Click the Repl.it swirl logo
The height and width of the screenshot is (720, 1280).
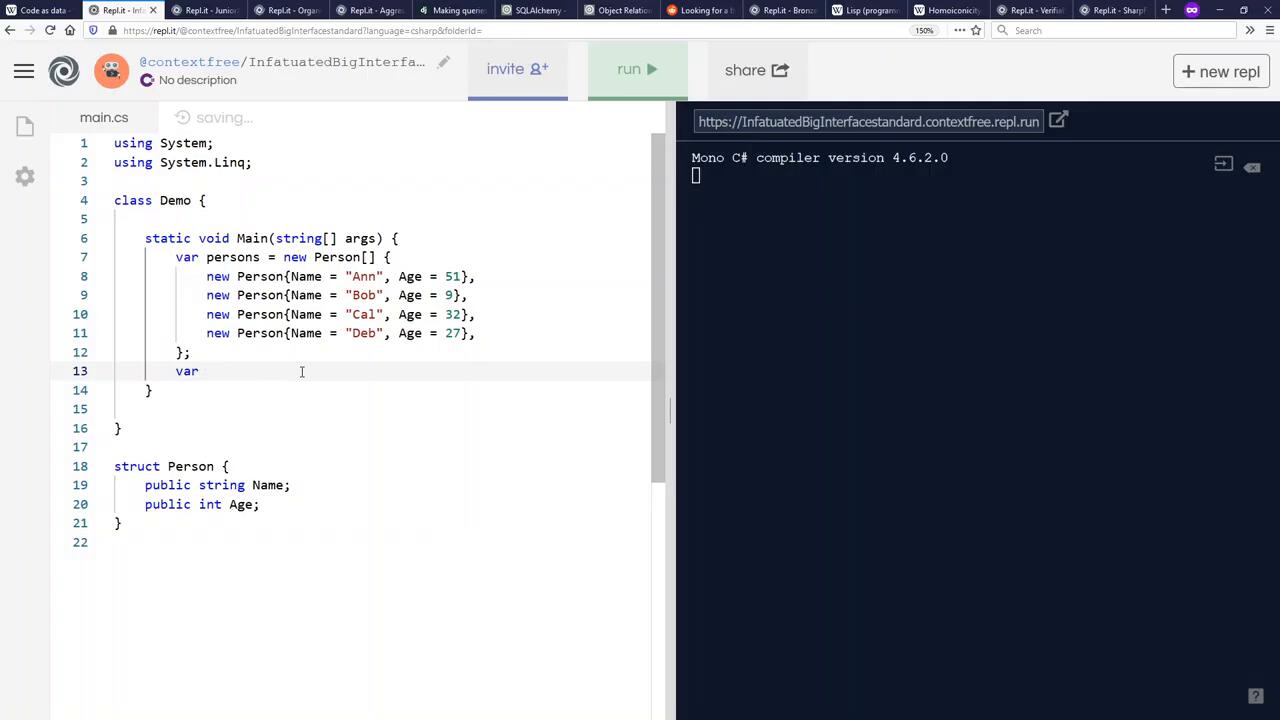click(x=64, y=71)
